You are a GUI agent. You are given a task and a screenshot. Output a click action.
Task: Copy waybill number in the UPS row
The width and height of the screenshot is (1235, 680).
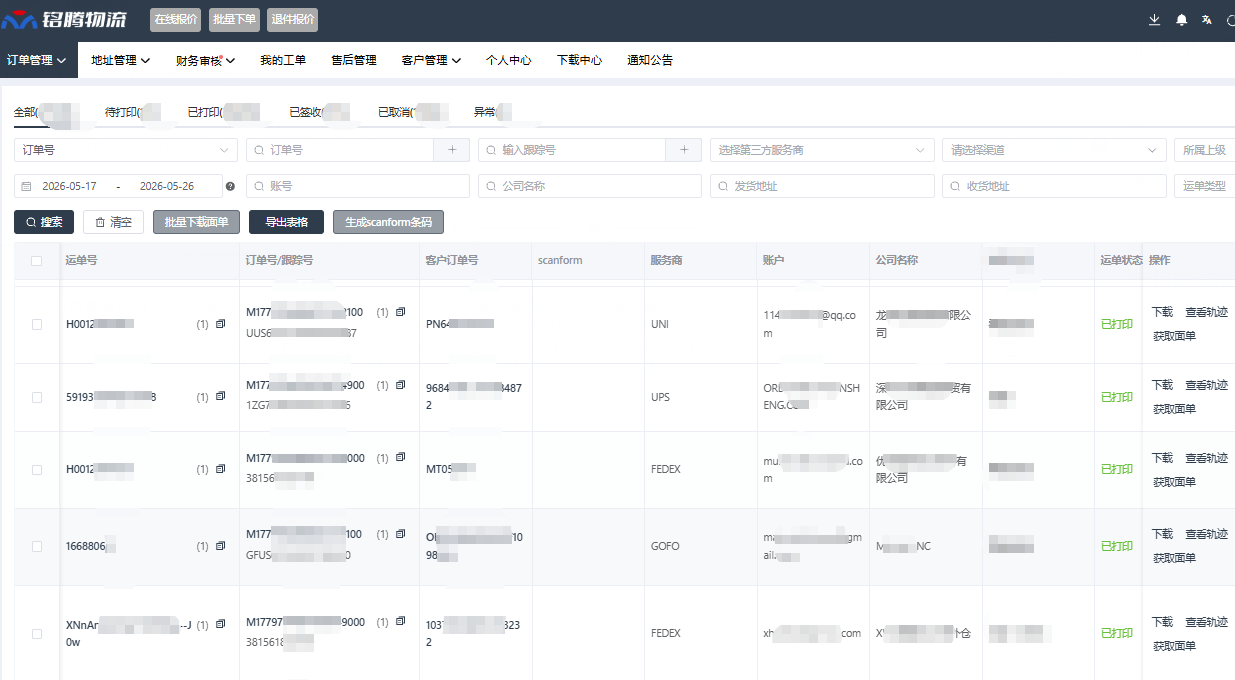pyautogui.click(x=221, y=397)
